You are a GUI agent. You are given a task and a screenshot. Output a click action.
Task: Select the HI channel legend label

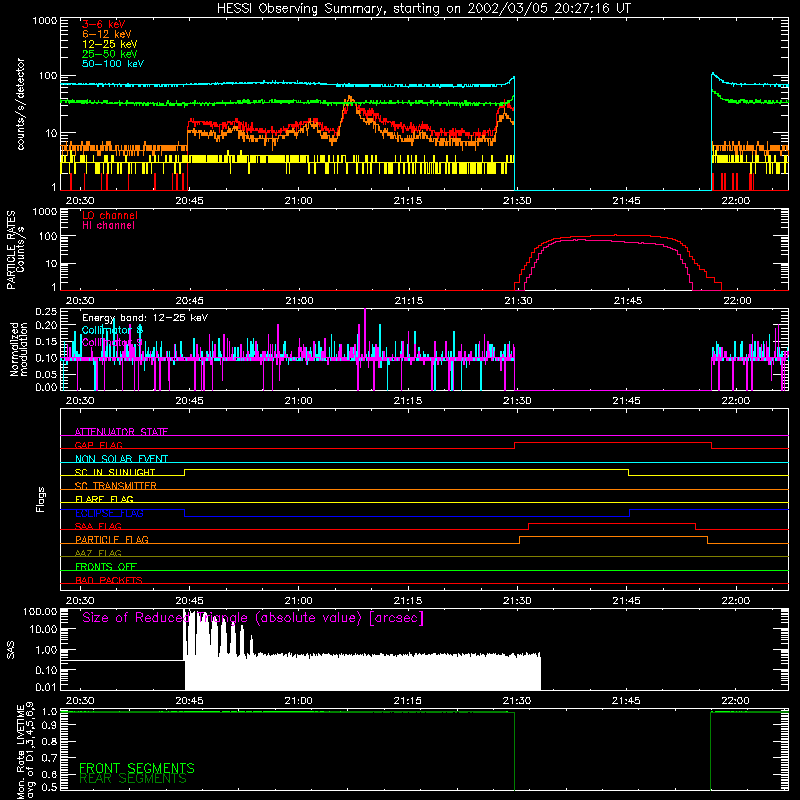[x=108, y=225]
